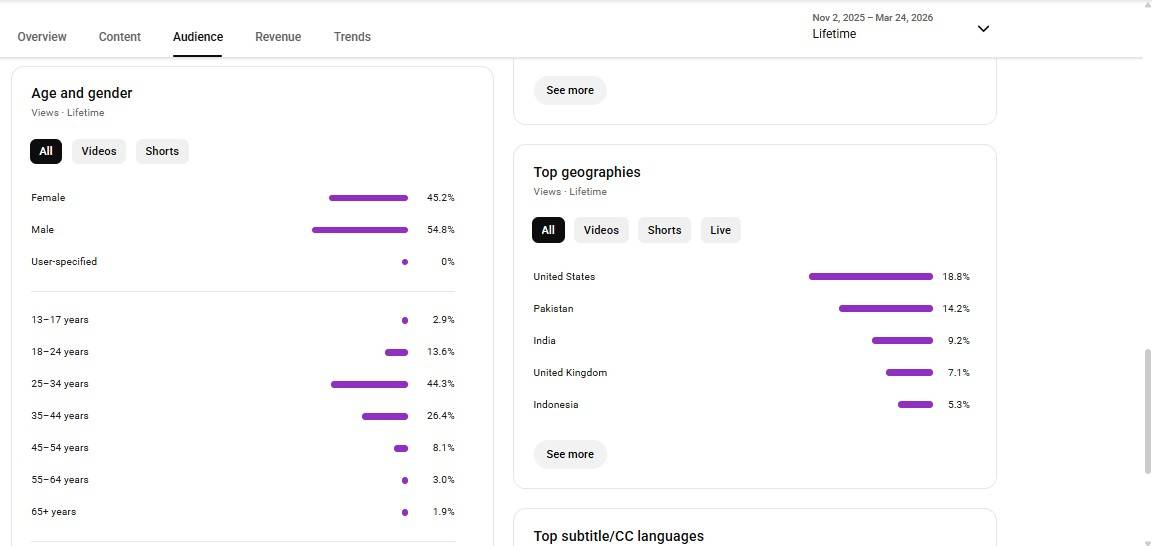Select the Audience tab
Image resolution: width=1152 pixels, height=546 pixels.
(198, 37)
